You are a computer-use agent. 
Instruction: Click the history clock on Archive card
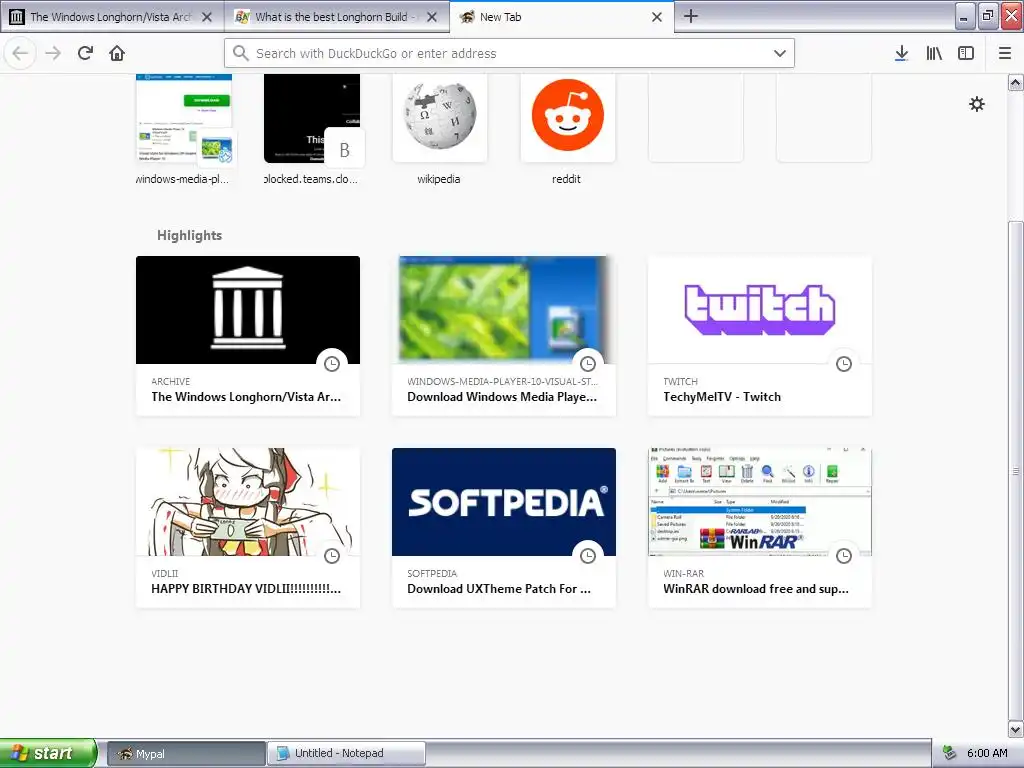coord(332,364)
